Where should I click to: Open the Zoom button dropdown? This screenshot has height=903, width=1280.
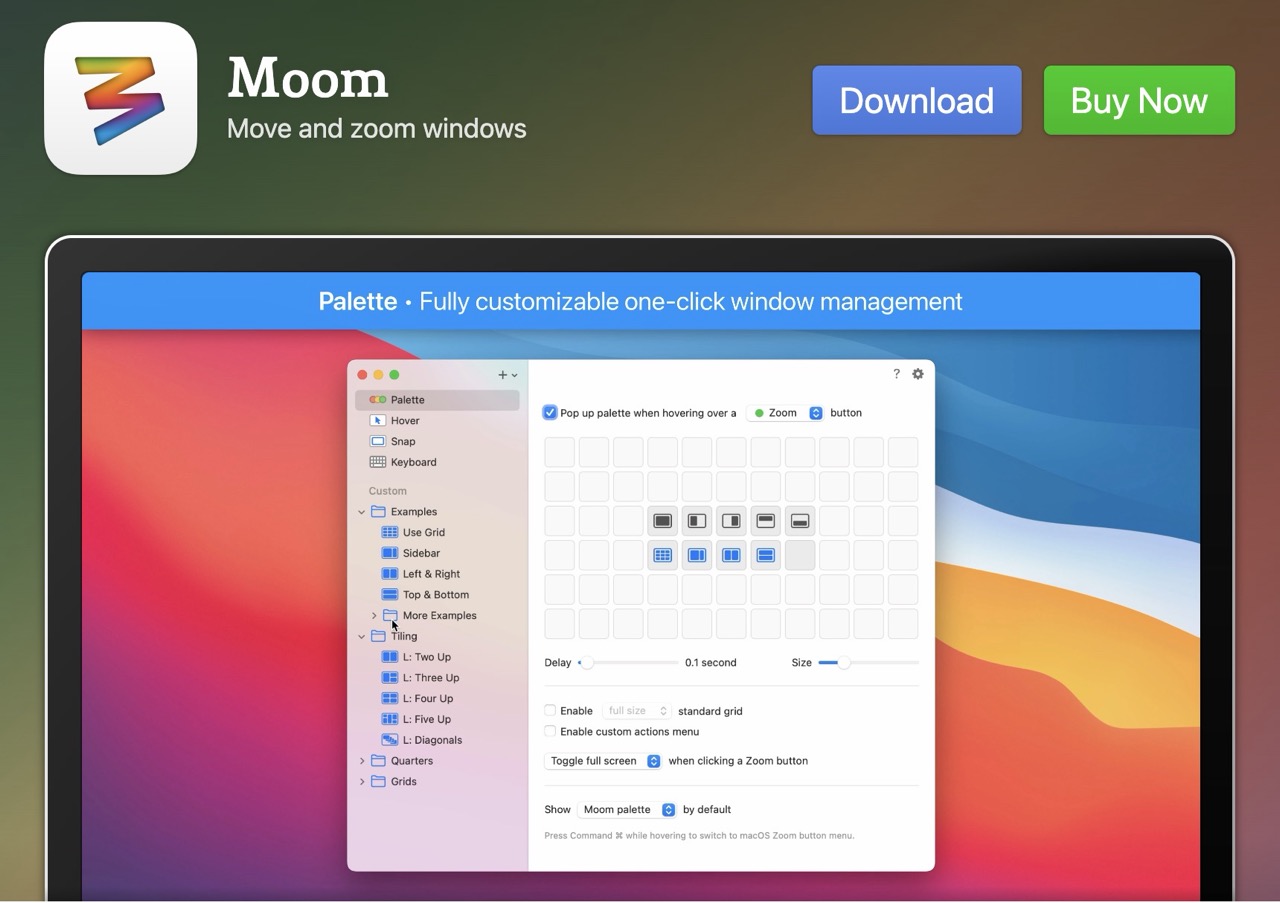click(x=786, y=413)
